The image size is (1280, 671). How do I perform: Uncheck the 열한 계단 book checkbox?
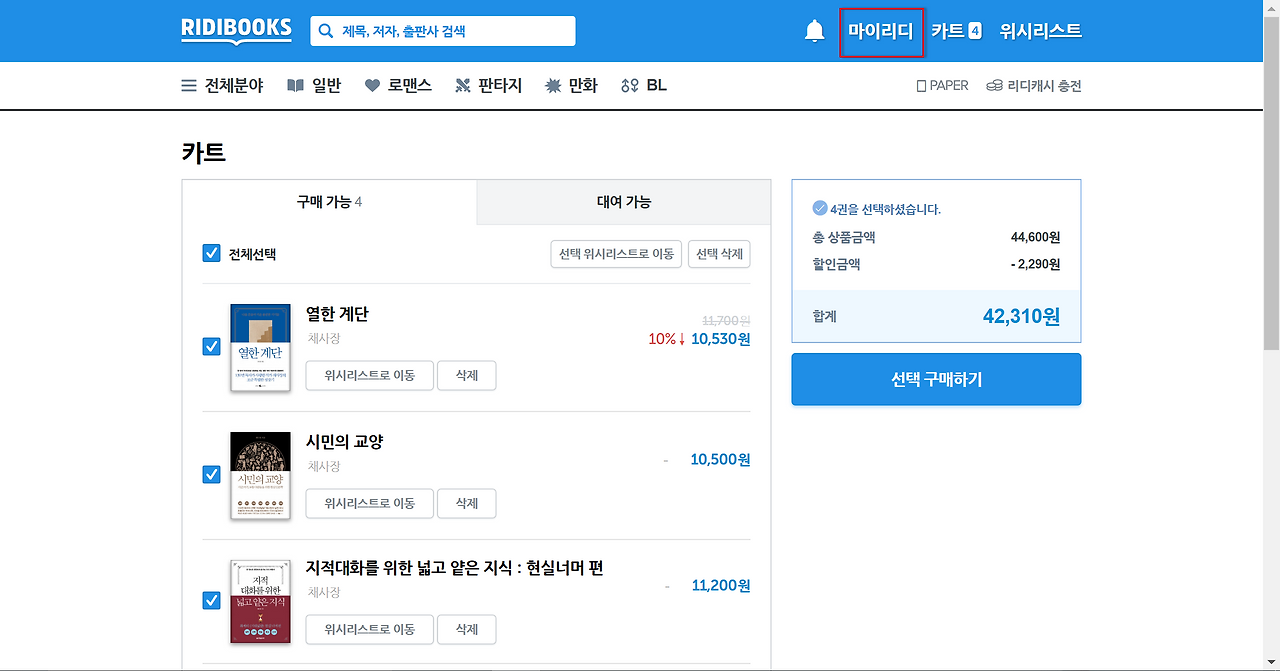[x=211, y=346]
